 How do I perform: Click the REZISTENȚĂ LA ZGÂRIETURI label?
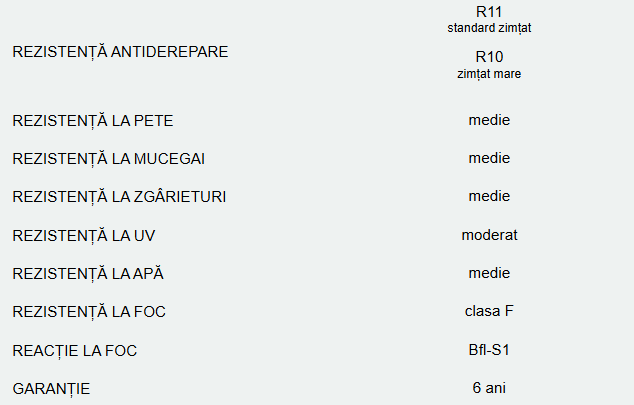[119, 197]
